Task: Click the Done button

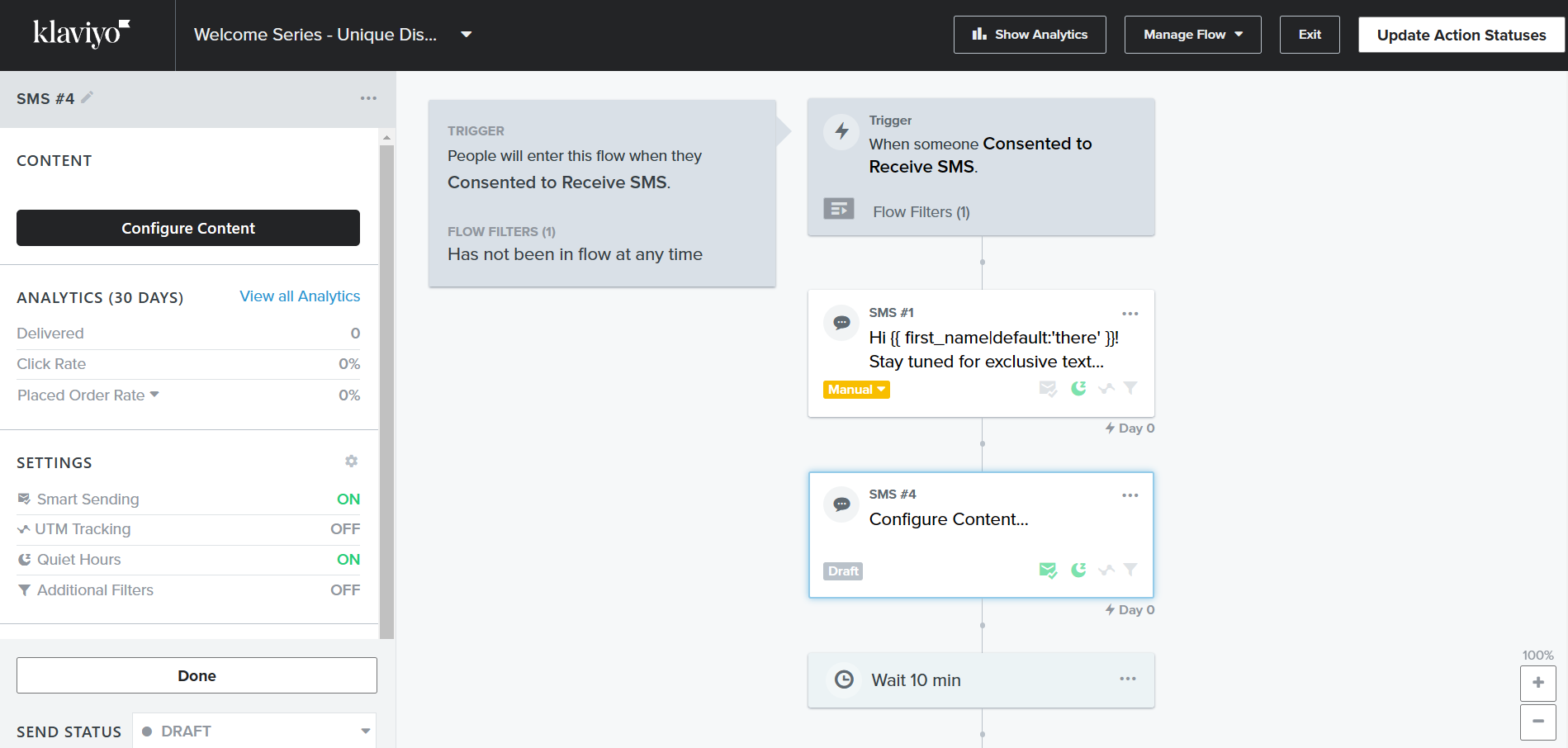Action: [197, 675]
